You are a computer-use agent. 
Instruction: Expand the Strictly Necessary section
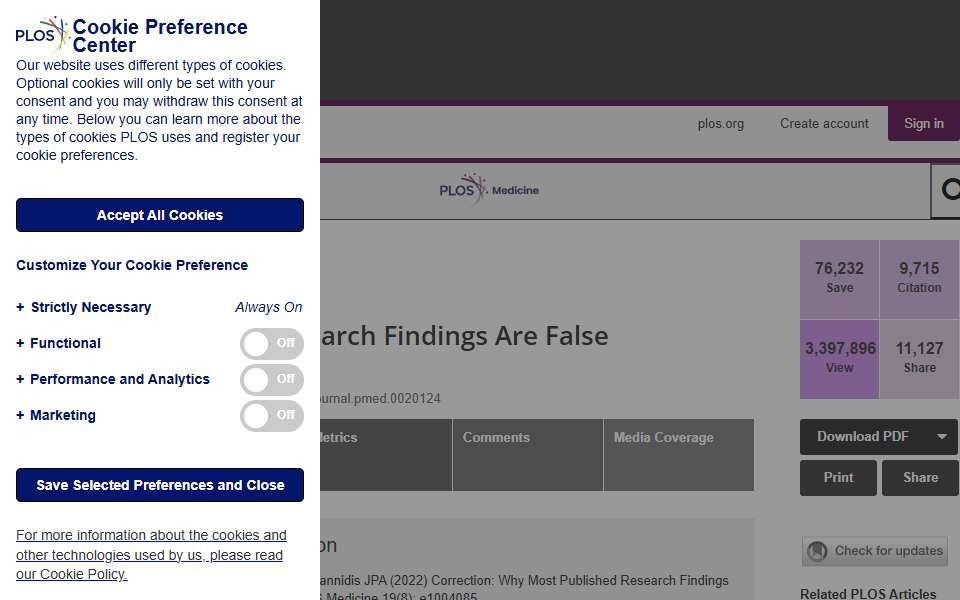pyautogui.click(x=84, y=307)
